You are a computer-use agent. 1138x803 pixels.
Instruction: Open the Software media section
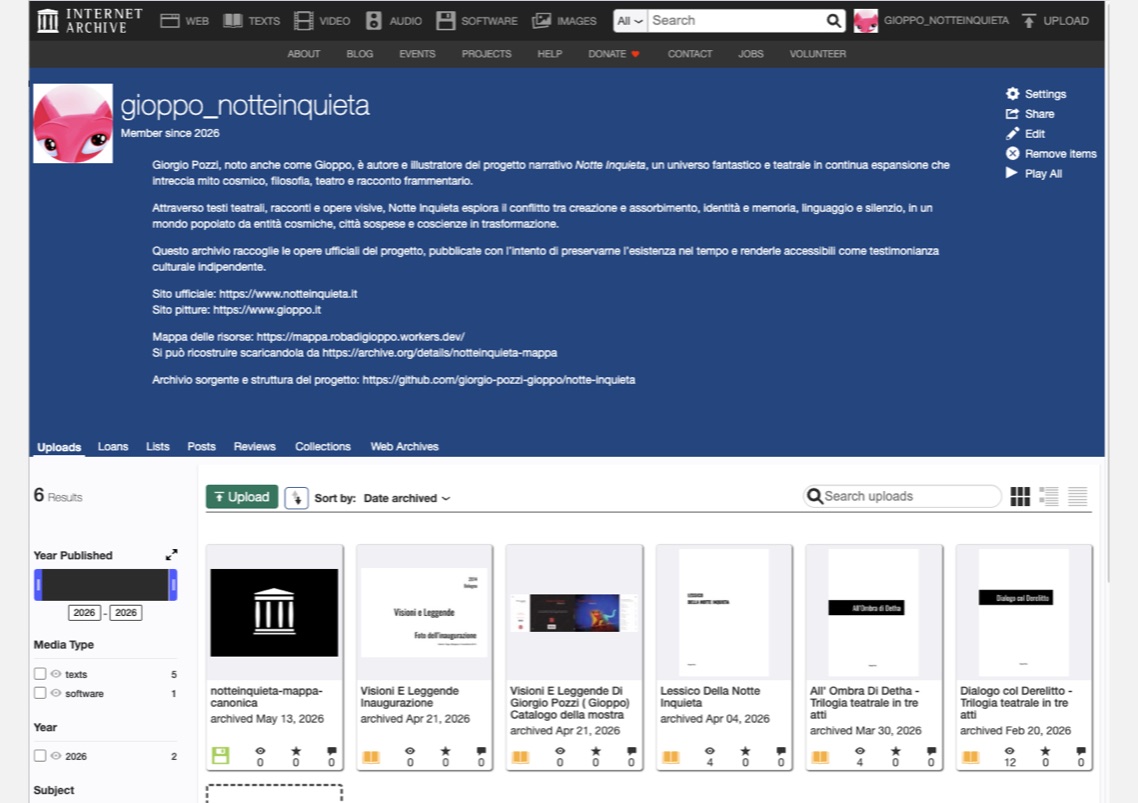click(477, 21)
